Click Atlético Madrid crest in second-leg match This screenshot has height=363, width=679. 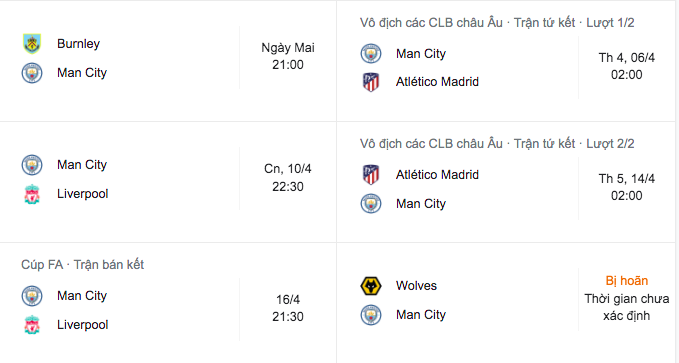371,175
